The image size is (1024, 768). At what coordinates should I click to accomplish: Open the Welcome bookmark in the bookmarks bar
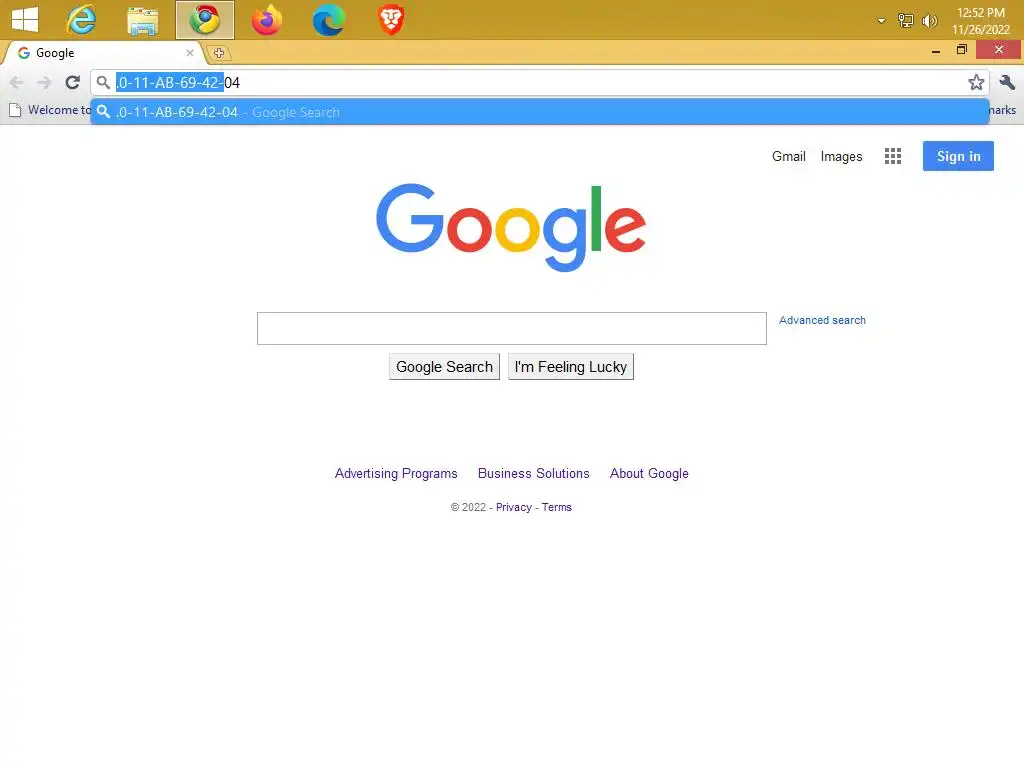click(50, 110)
